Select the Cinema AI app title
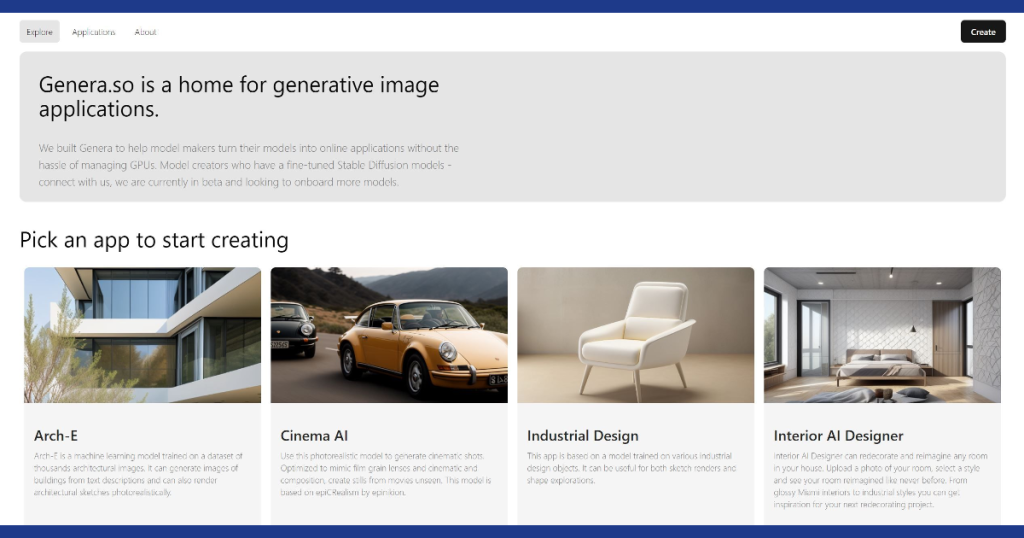Screen dimensions: 1024x538 tap(314, 435)
